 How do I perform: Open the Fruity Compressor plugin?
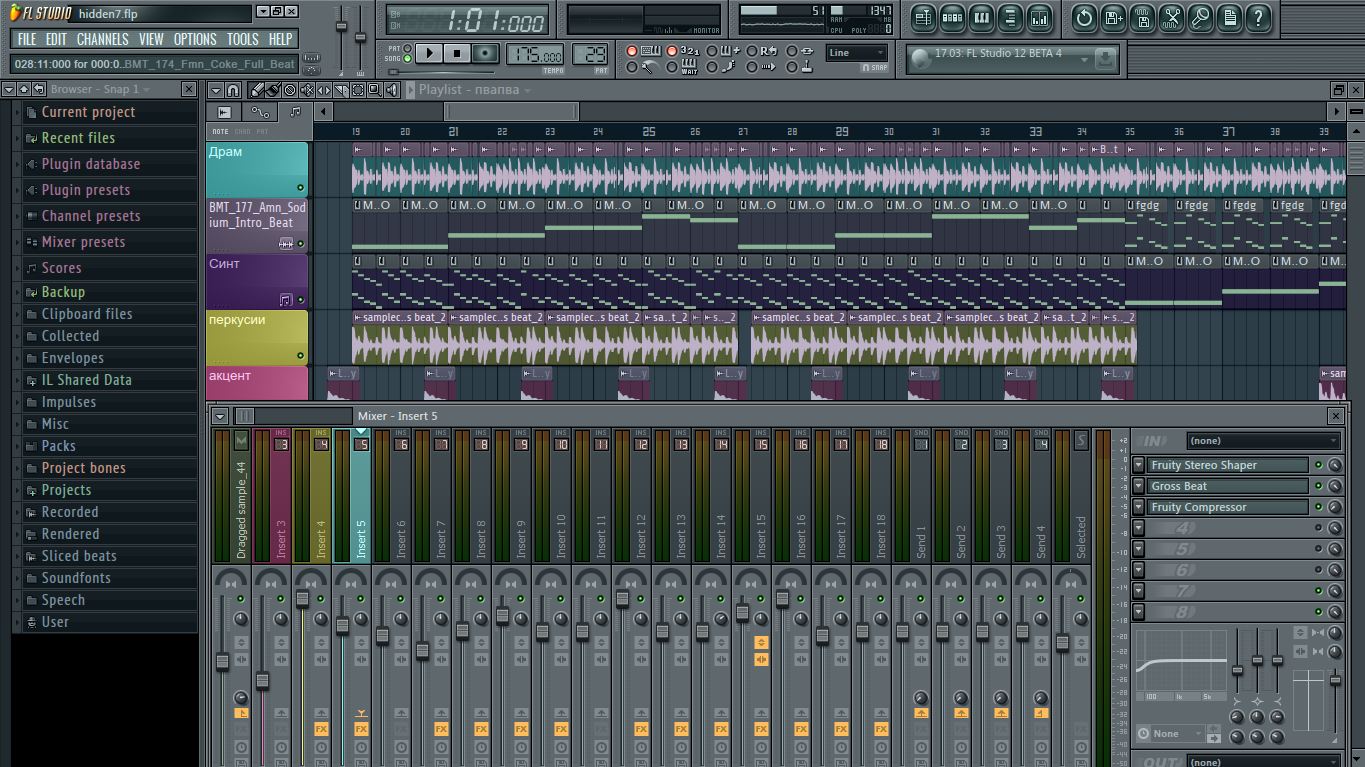point(1228,507)
